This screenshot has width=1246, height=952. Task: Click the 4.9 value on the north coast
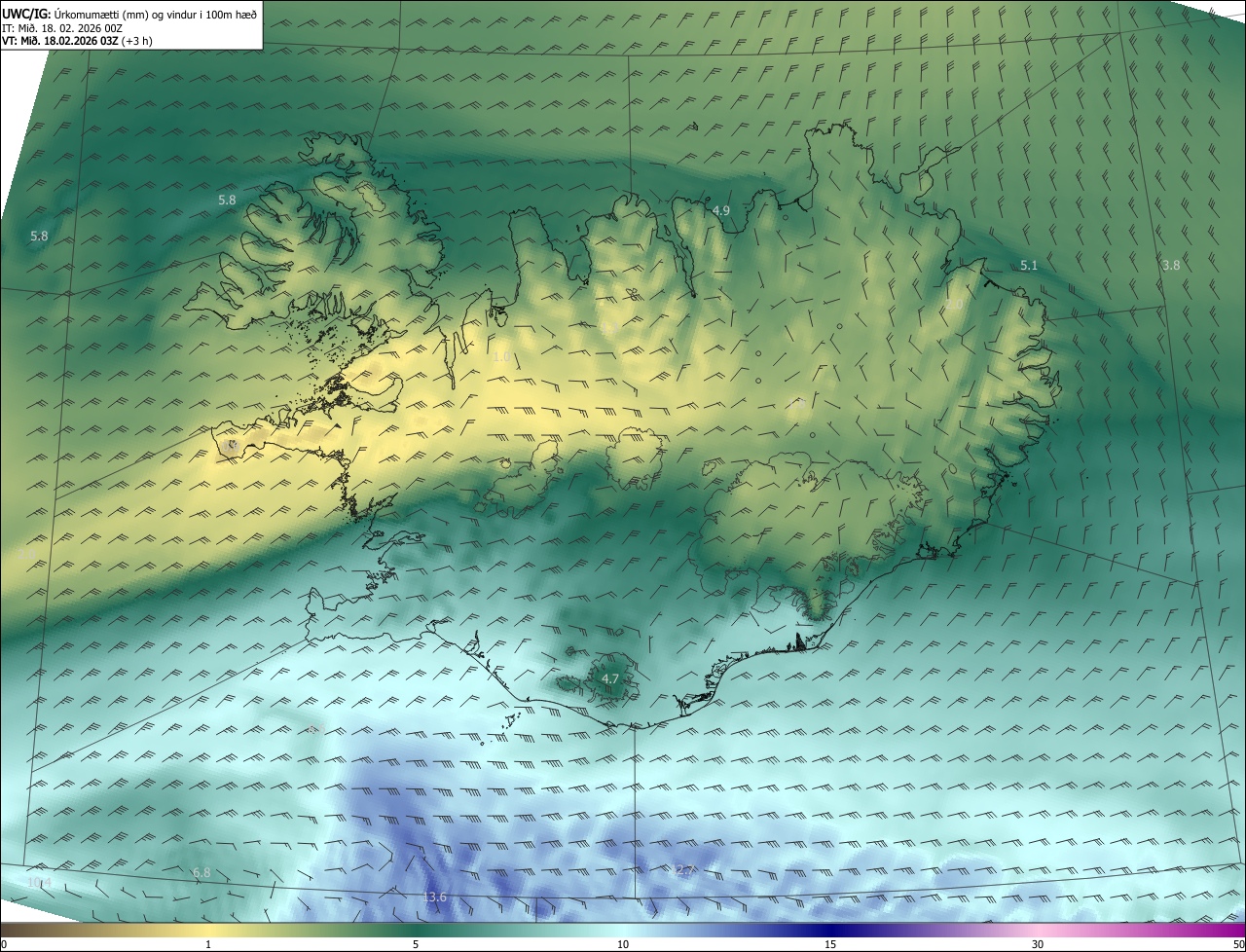(x=721, y=210)
